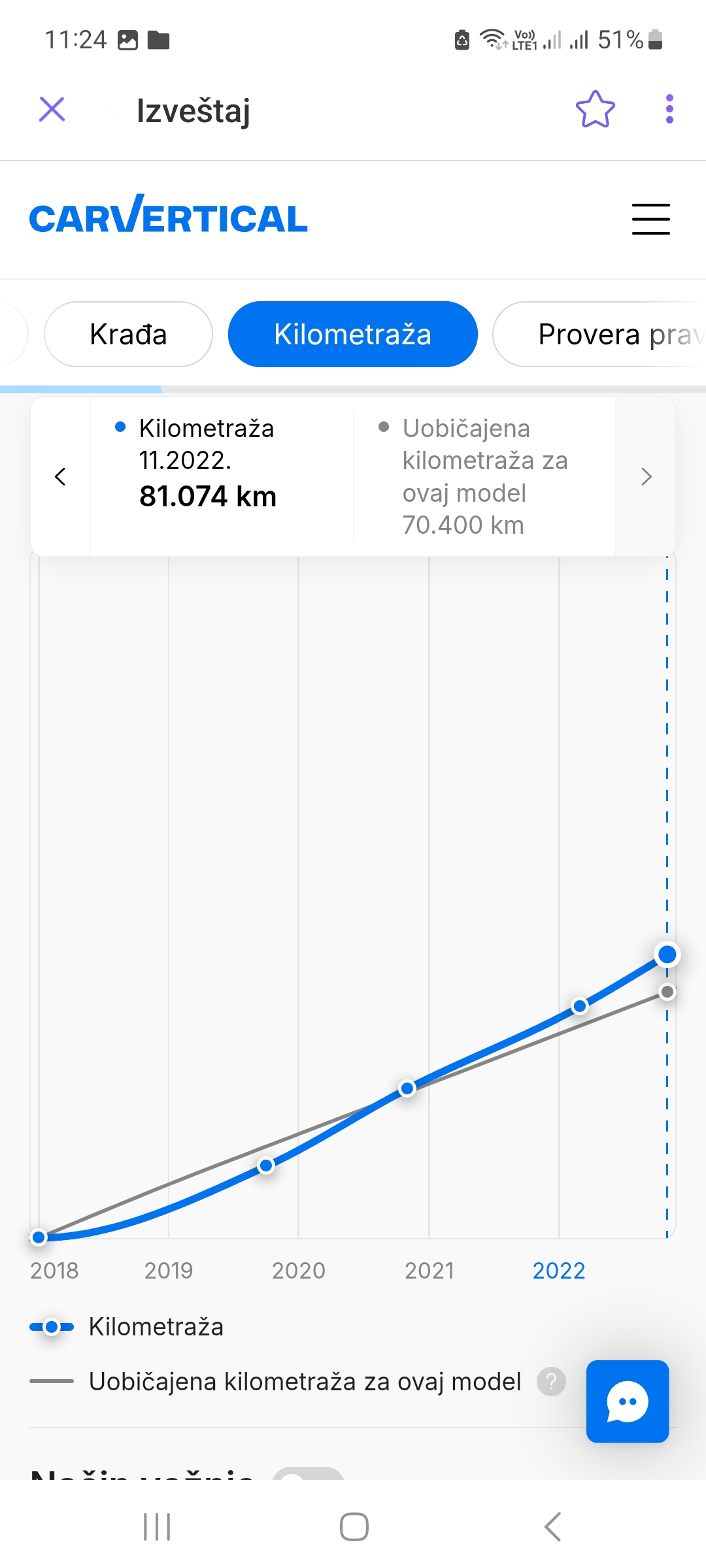Go to next mileage record
The width and height of the screenshot is (706, 1568).
pyautogui.click(x=646, y=476)
